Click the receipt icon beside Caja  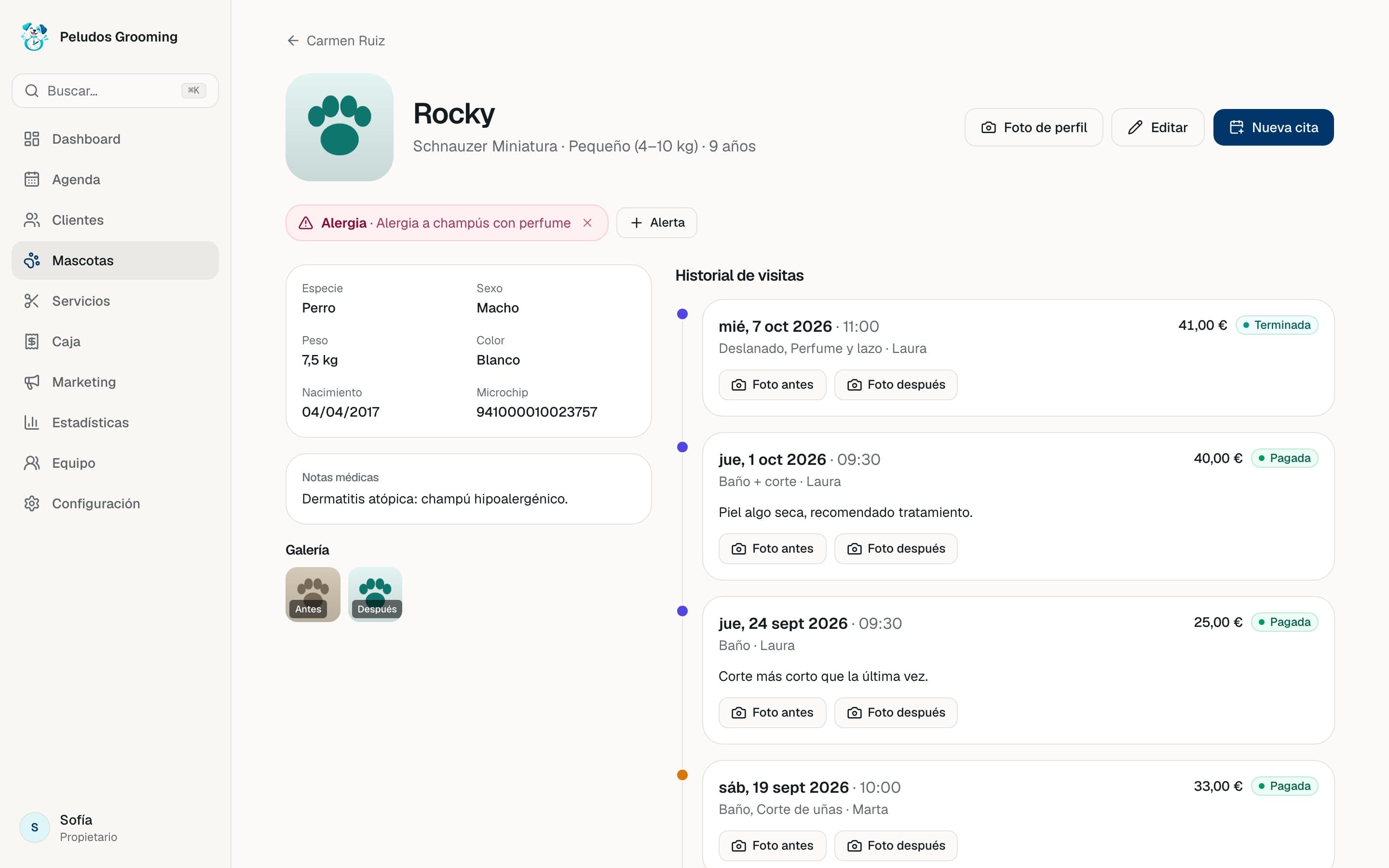point(31,341)
